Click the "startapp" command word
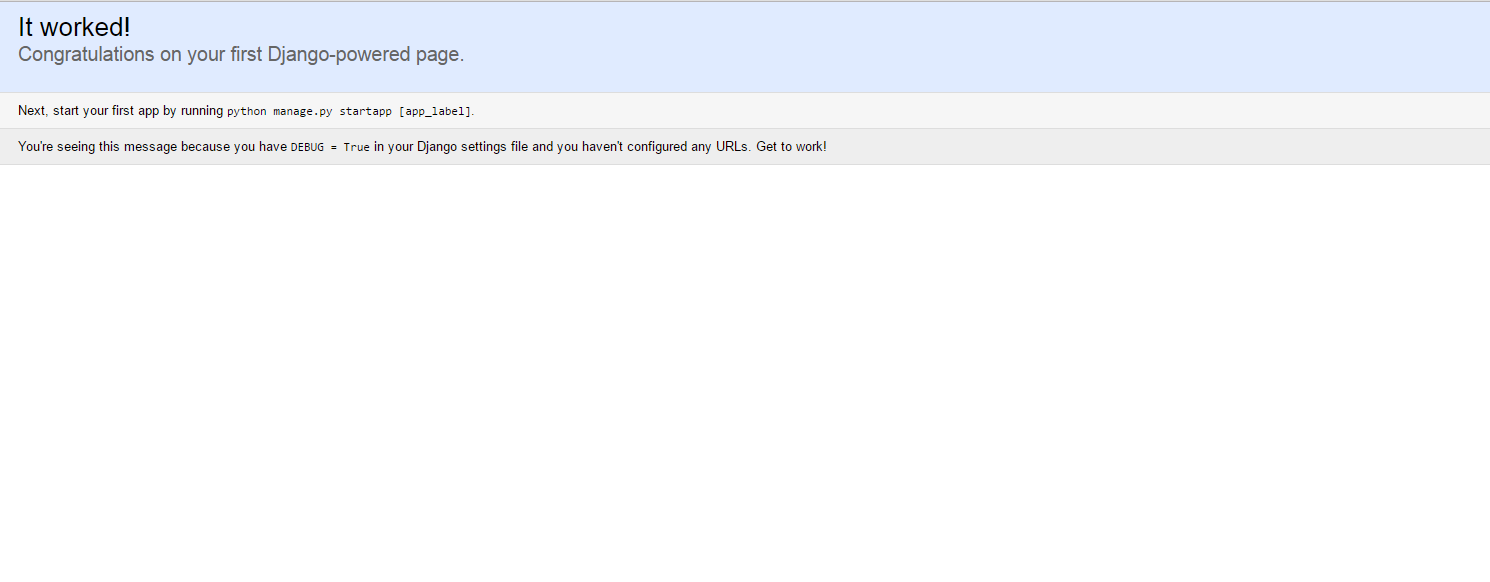 tap(365, 112)
